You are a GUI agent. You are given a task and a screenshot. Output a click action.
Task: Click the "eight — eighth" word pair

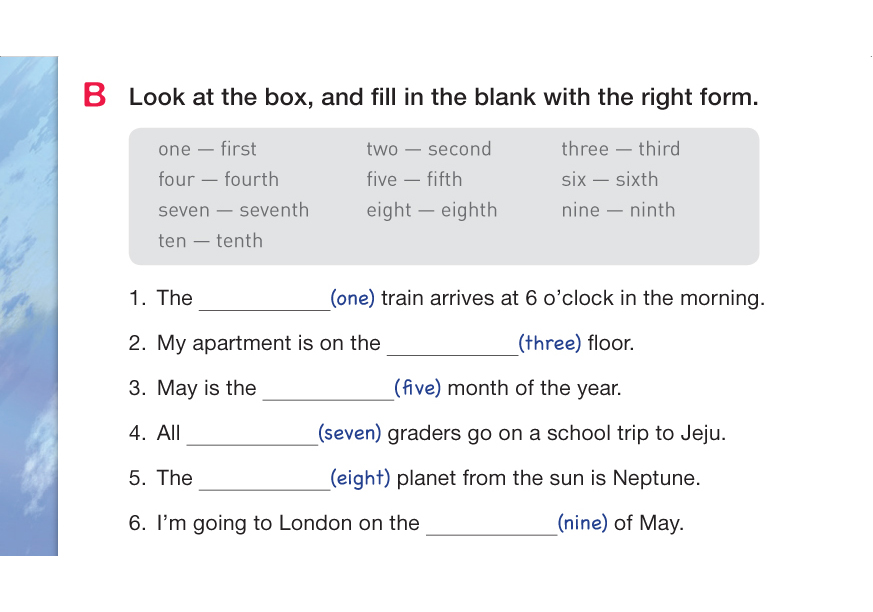pos(431,211)
